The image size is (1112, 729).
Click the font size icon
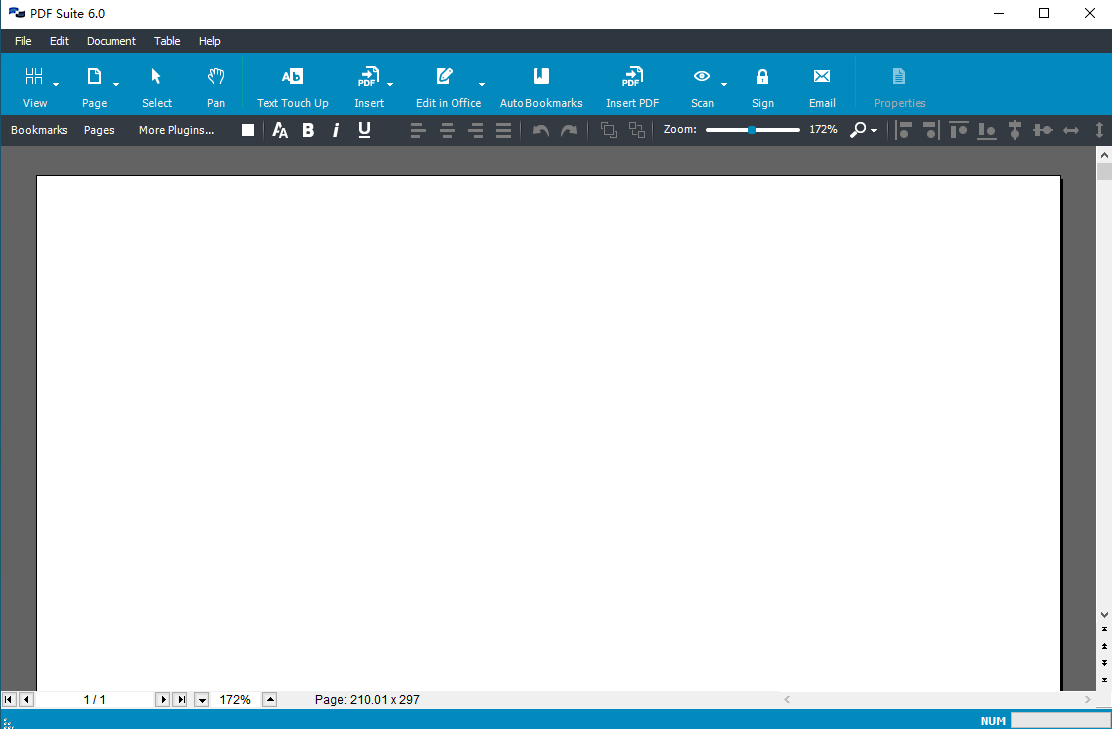(x=280, y=130)
